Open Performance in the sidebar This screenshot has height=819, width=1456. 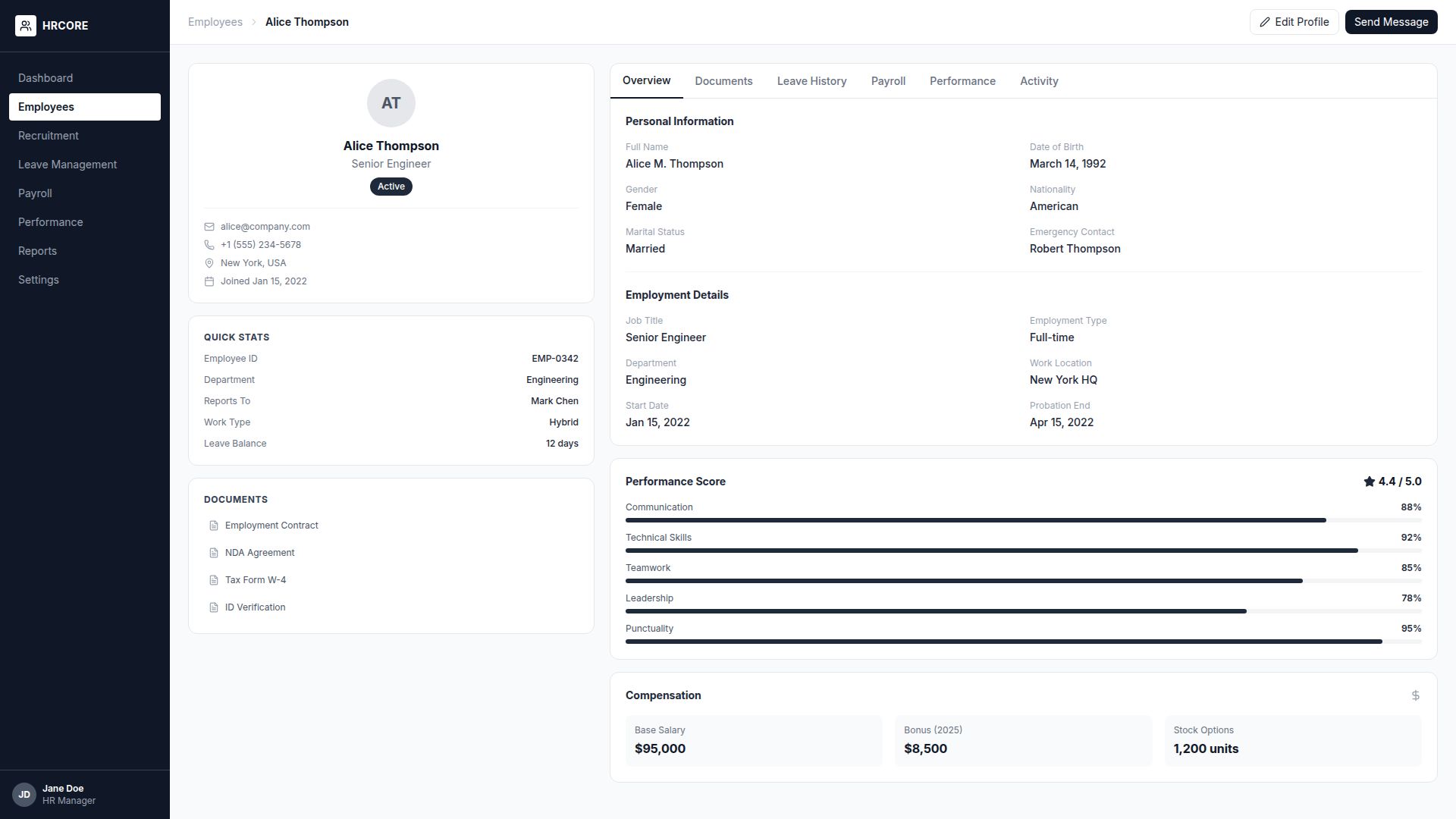[x=85, y=222]
